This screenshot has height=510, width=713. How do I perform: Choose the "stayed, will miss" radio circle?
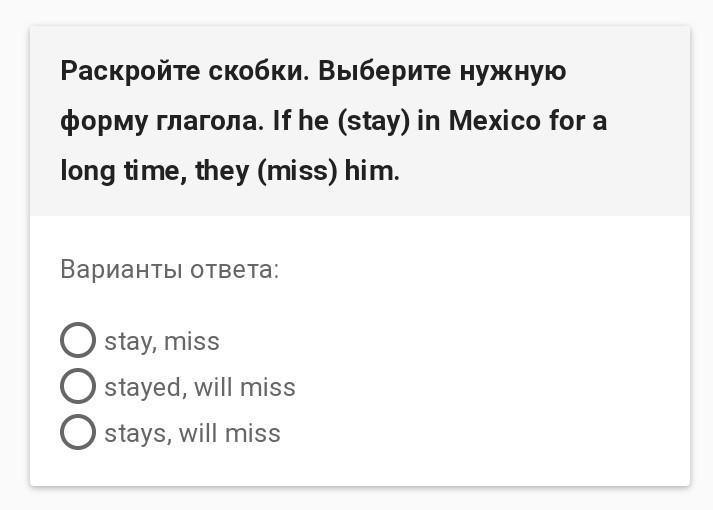tap(78, 386)
